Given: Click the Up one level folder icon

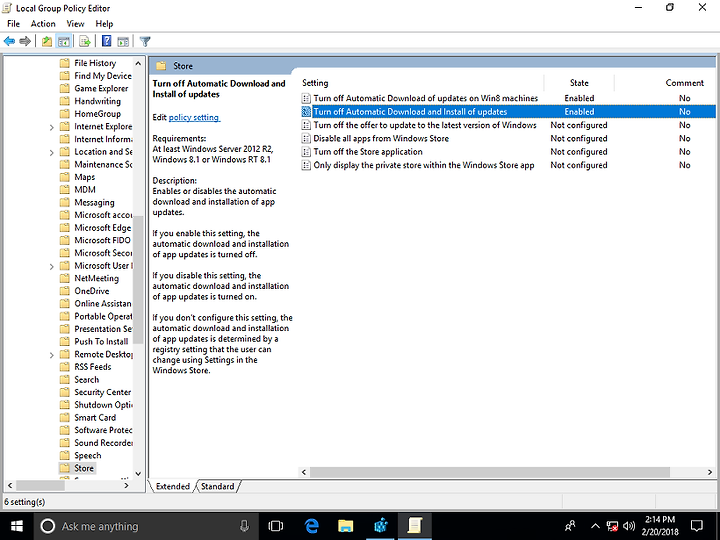Looking at the screenshot, I should pos(47,41).
